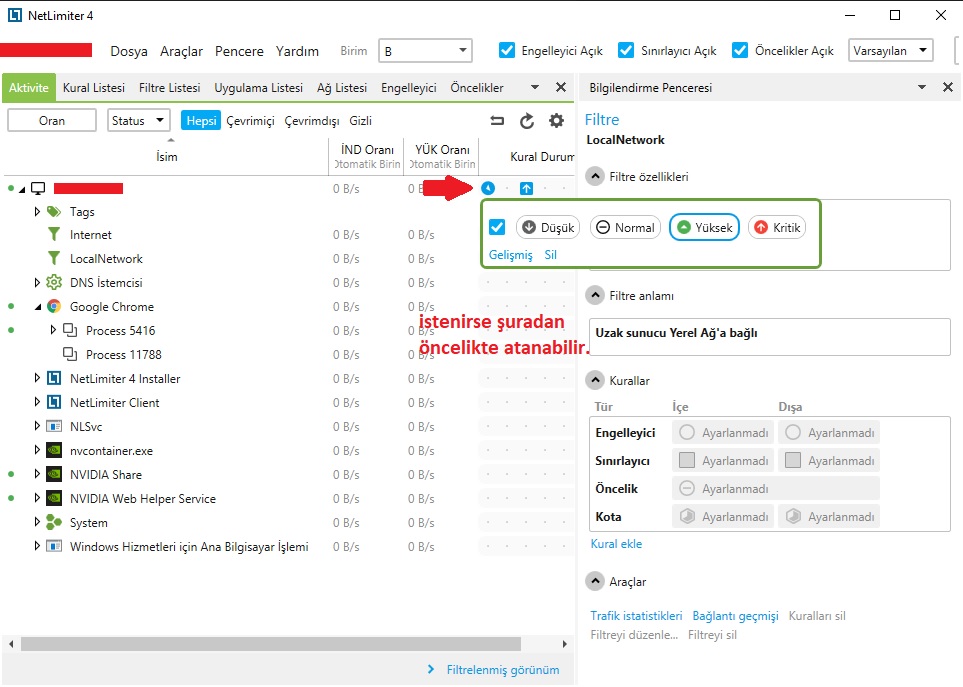The height and width of the screenshot is (687, 963).
Task: Click the Gelişmiş link in priority popup
Action: click(x=511, y=255)
